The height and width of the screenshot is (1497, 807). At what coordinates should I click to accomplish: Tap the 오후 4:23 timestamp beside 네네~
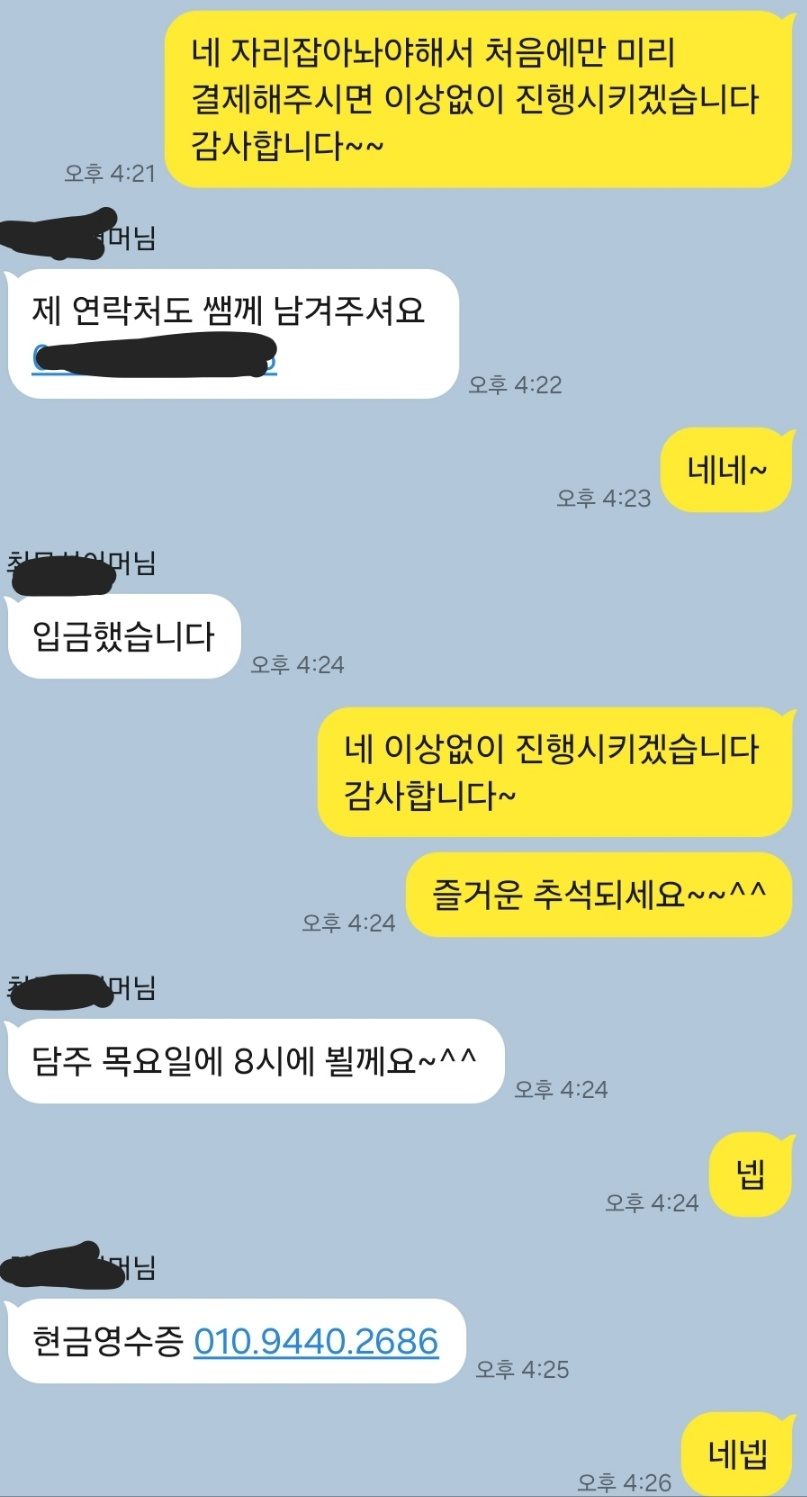tap(604, 498)
